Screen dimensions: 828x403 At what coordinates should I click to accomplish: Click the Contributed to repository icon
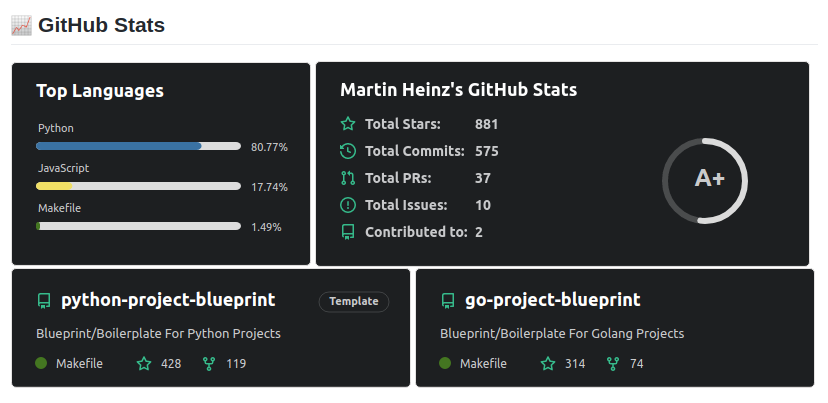[x=348, y=232]
